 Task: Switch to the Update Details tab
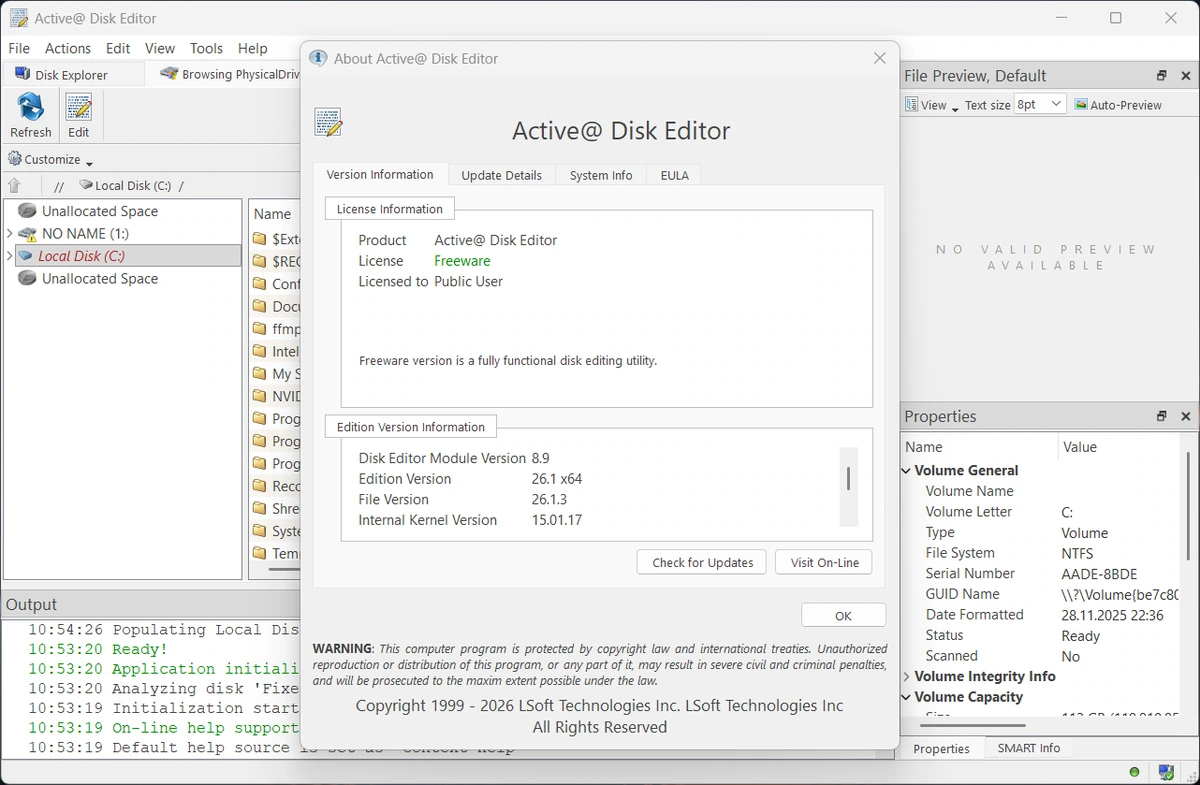pos(501,175)
